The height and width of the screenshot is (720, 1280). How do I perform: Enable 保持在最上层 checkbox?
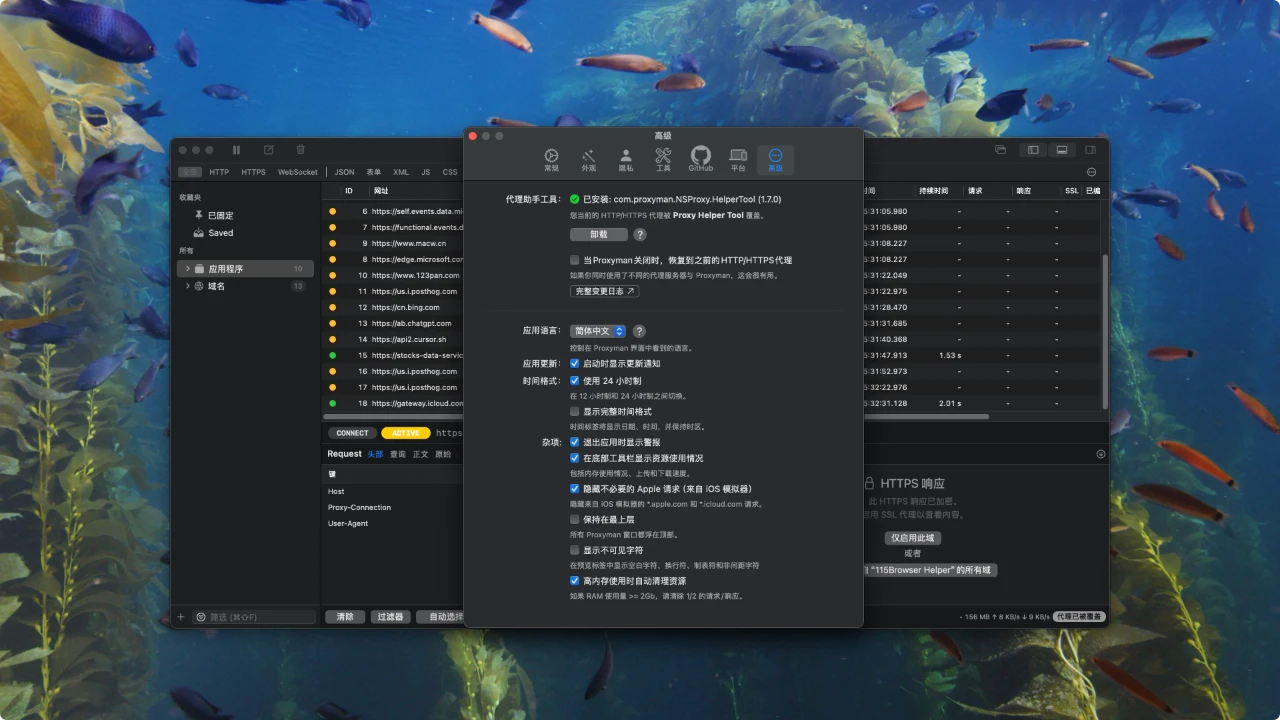coord(575,520)
